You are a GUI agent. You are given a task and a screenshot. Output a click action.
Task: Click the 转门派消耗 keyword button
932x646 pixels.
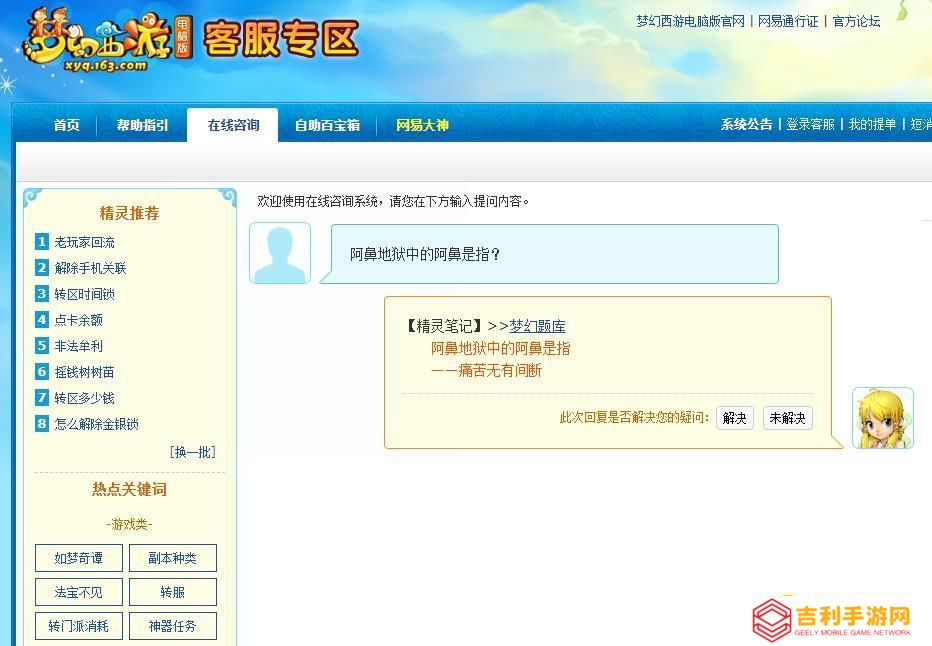[x=78, y=626]
